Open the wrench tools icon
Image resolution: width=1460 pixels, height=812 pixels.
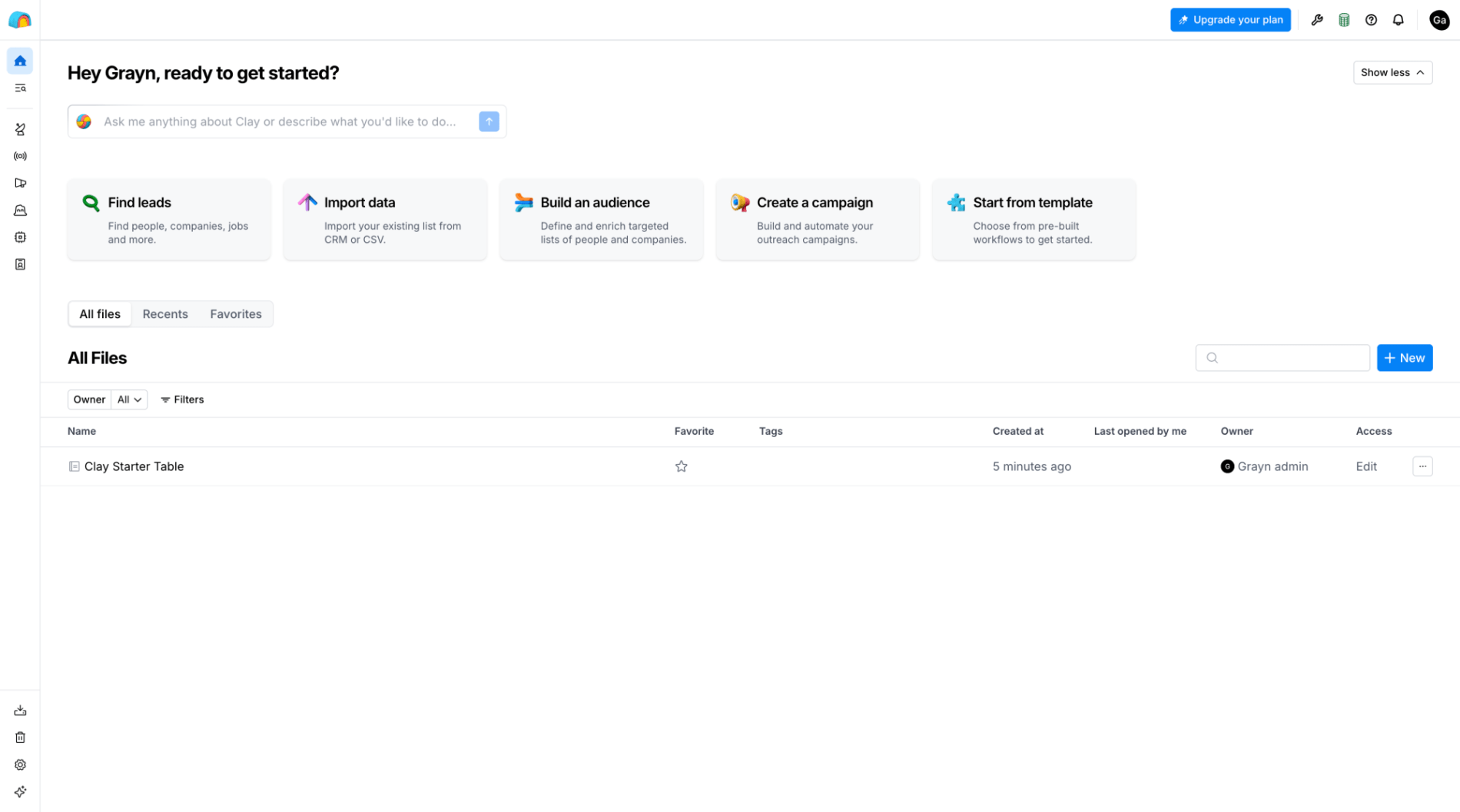tap(1317, 20)
